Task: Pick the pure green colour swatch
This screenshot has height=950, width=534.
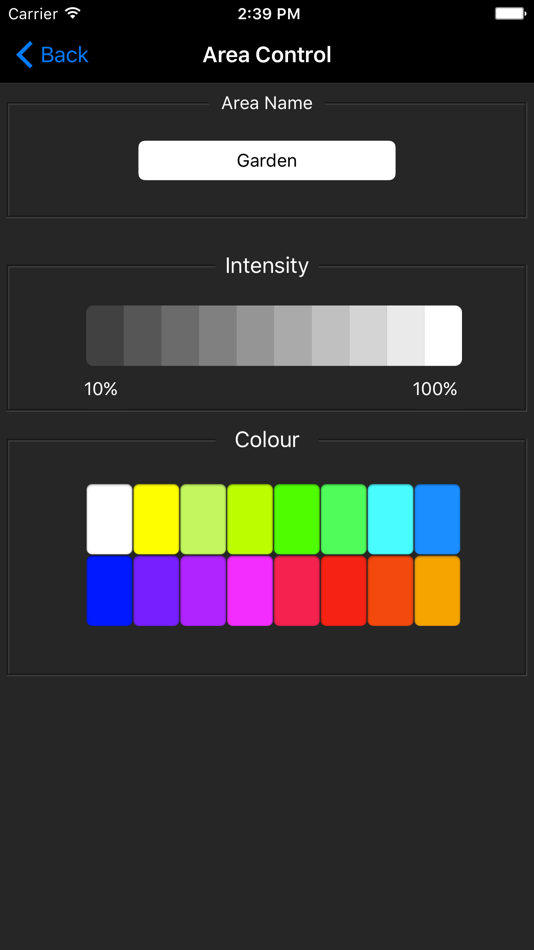Action: pos(297,519)
